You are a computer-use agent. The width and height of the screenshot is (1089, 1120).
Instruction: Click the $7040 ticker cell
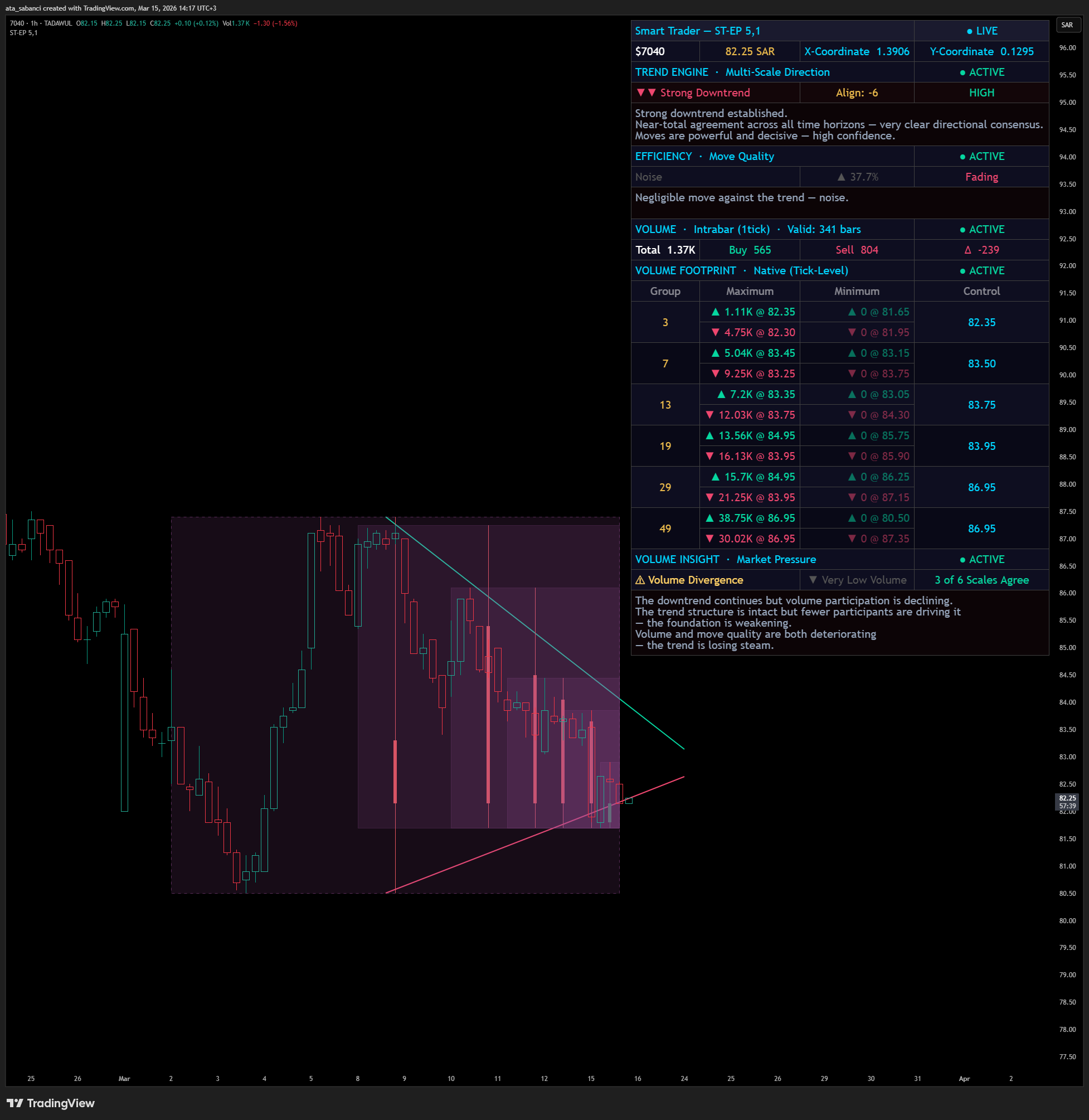[665, 51]
